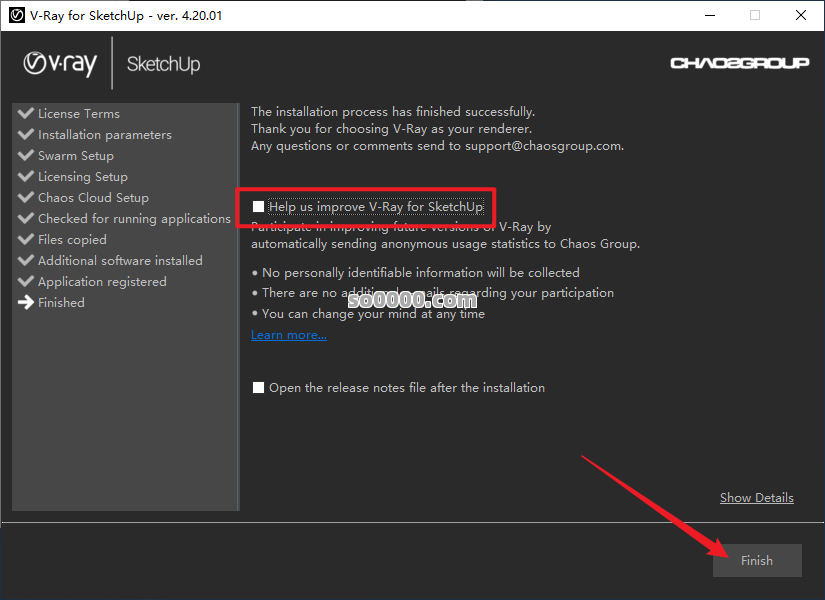Viewport: 825px width, 600px height.
Task: Open the Learn more link
Action: pyautogui.click(x=288, y=335)
